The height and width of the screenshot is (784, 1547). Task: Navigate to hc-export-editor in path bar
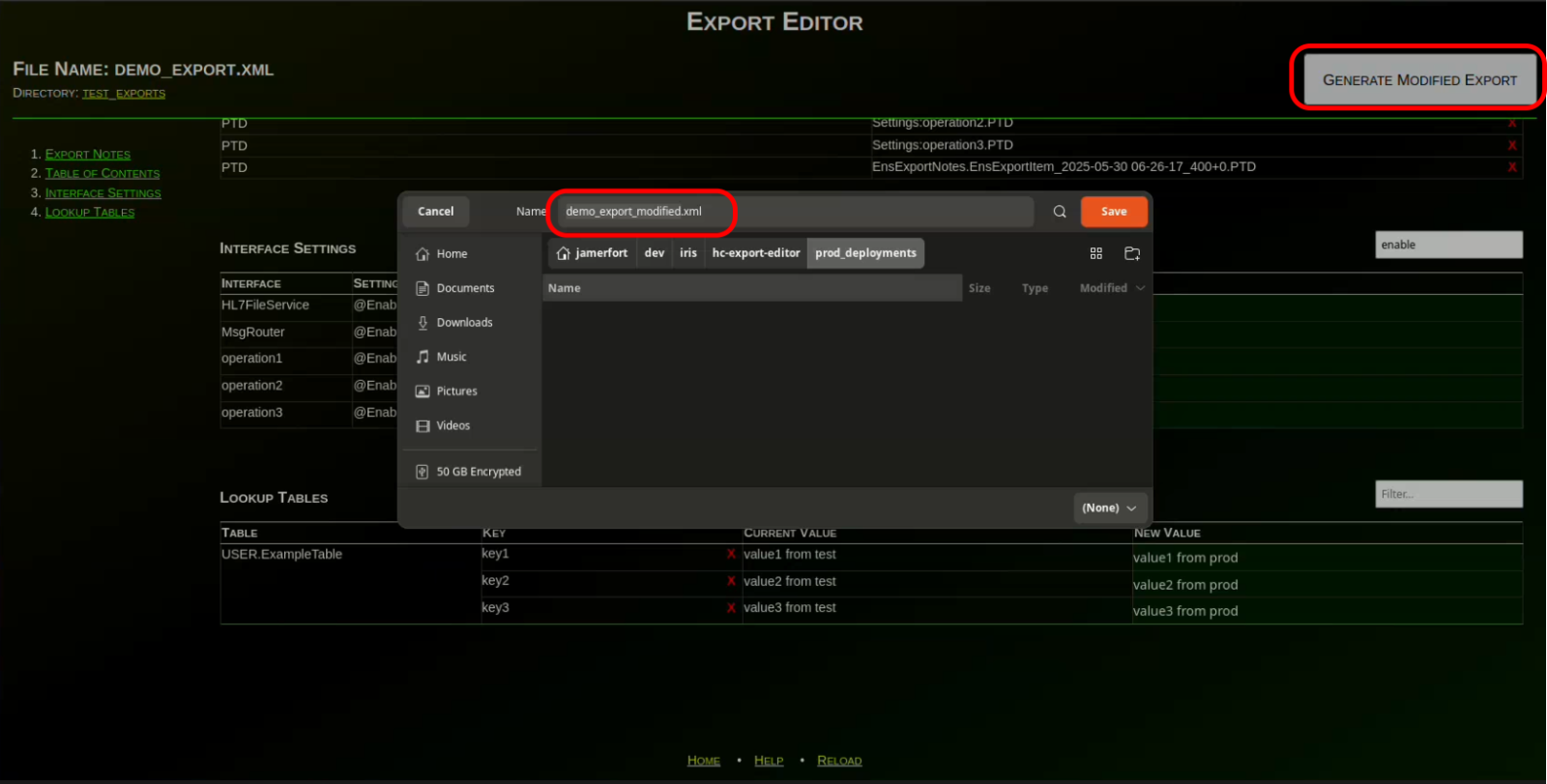[x=755, y=253]
